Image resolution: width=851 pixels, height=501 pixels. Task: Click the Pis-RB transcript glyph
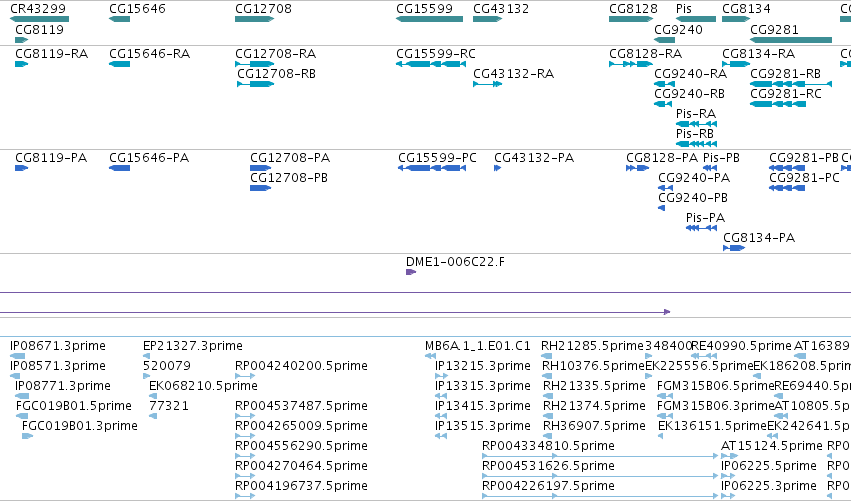point(696,144)
